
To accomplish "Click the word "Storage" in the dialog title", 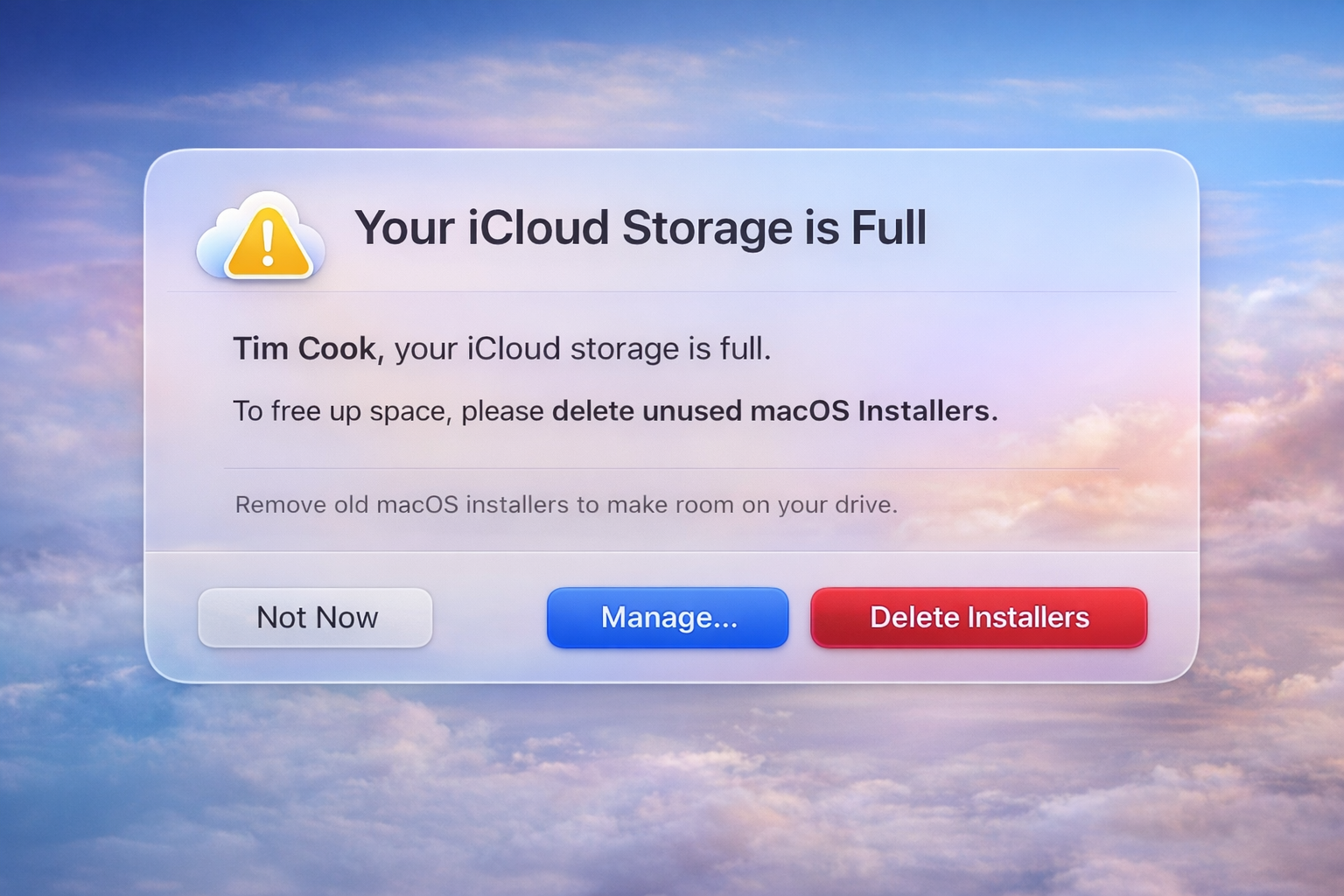I will tap(707, 228).
